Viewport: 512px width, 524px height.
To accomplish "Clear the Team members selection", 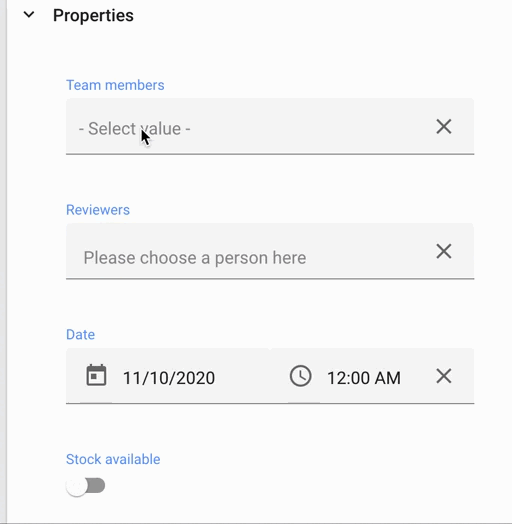I will pyautogui.click(x=444, y=127).
